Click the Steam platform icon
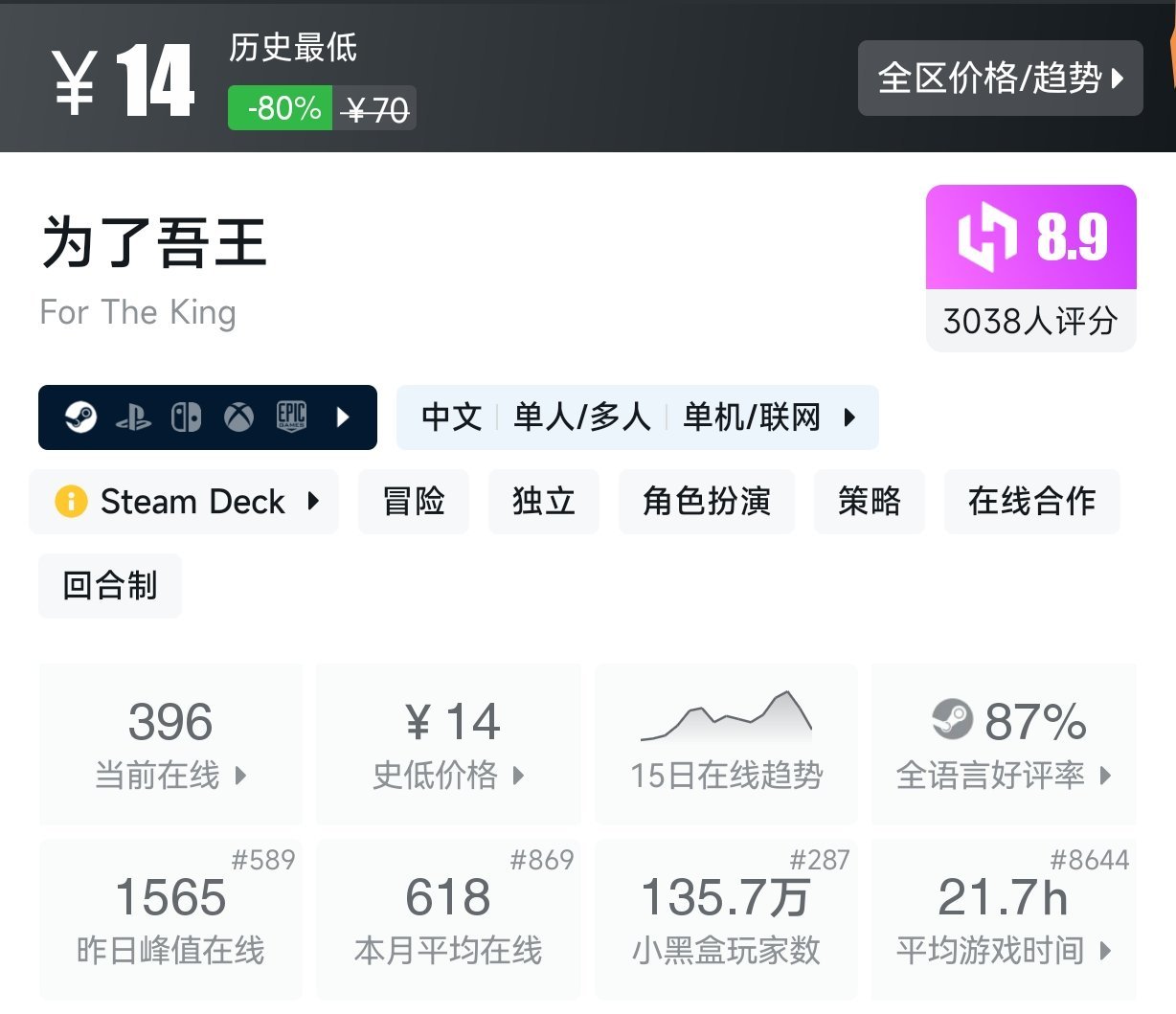 (80, 417)
